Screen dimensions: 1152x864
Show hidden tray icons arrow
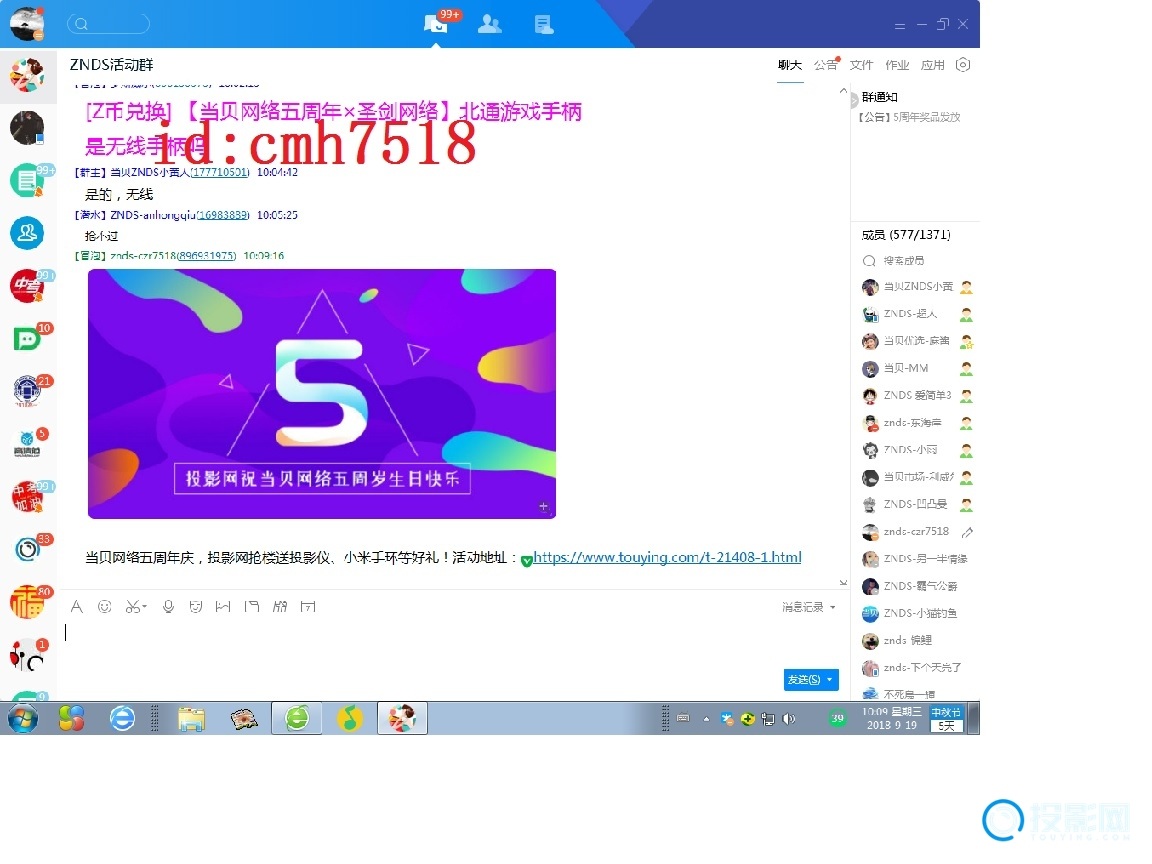point(706,719)
